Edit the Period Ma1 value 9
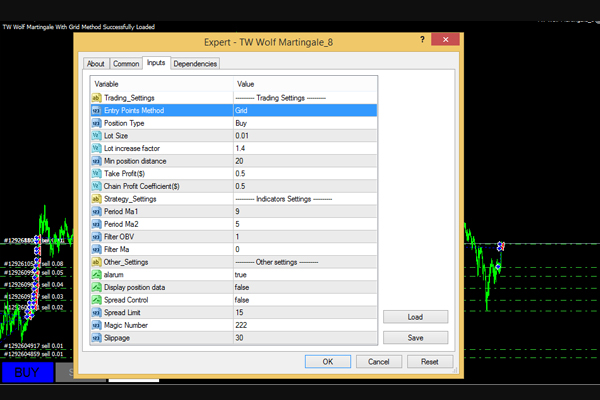600x400 pixels. coord(305,212)
